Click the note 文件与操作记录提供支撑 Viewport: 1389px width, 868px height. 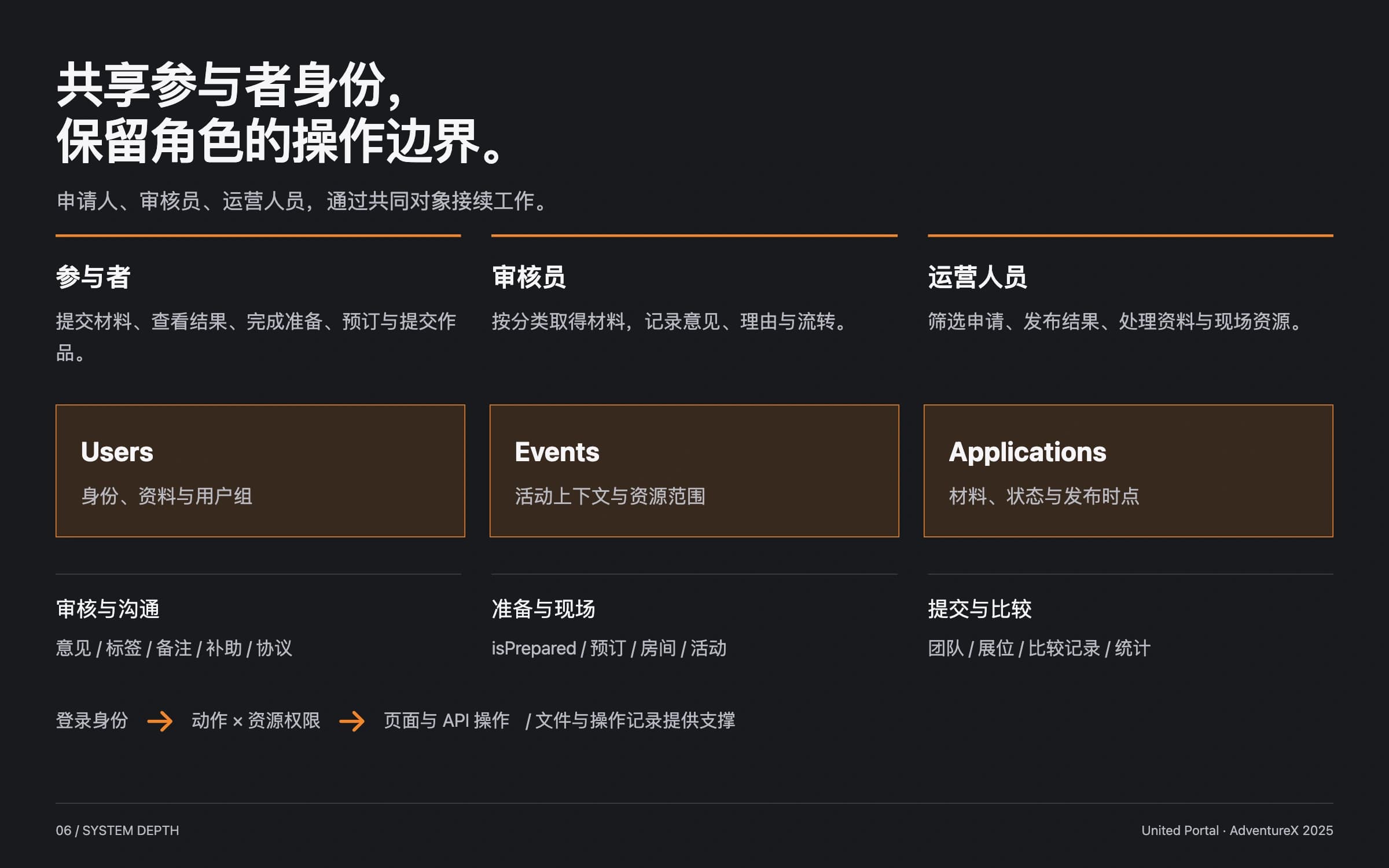click(630, 720)
